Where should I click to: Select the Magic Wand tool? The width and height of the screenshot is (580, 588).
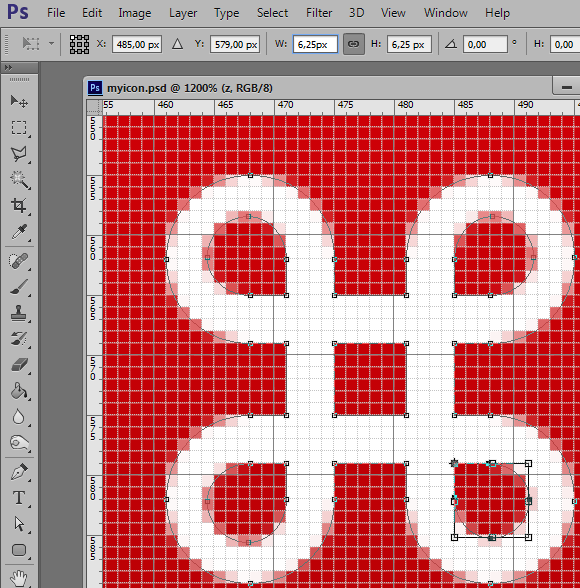(x=19, y=180)
